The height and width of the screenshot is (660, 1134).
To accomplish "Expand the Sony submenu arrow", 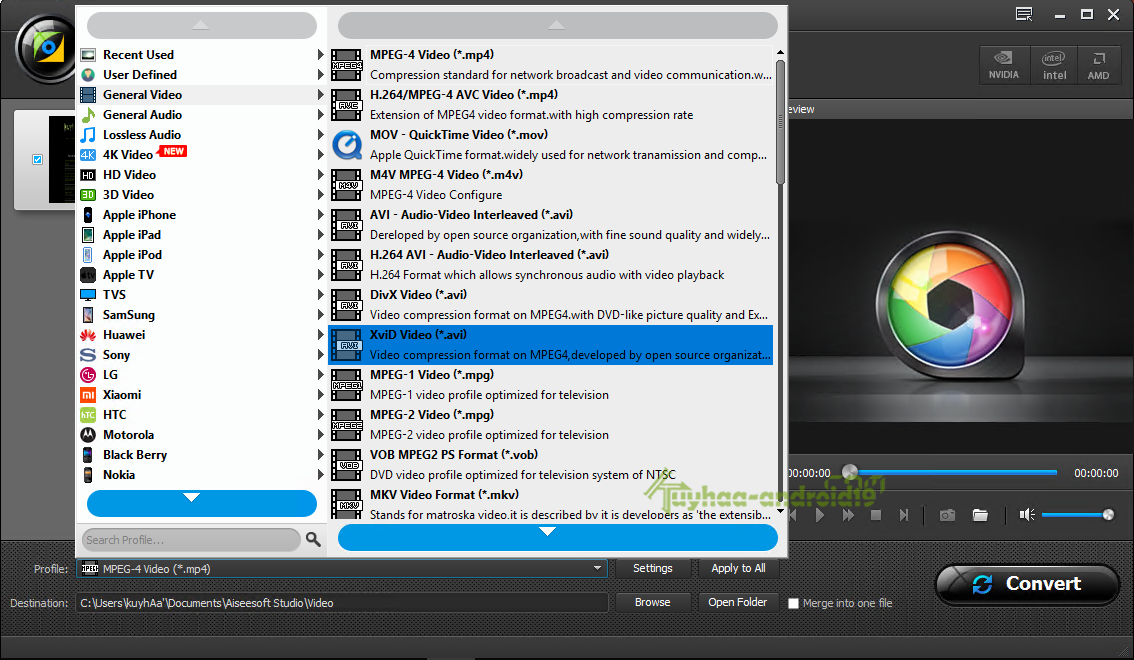I will click(x=320, y=354).
